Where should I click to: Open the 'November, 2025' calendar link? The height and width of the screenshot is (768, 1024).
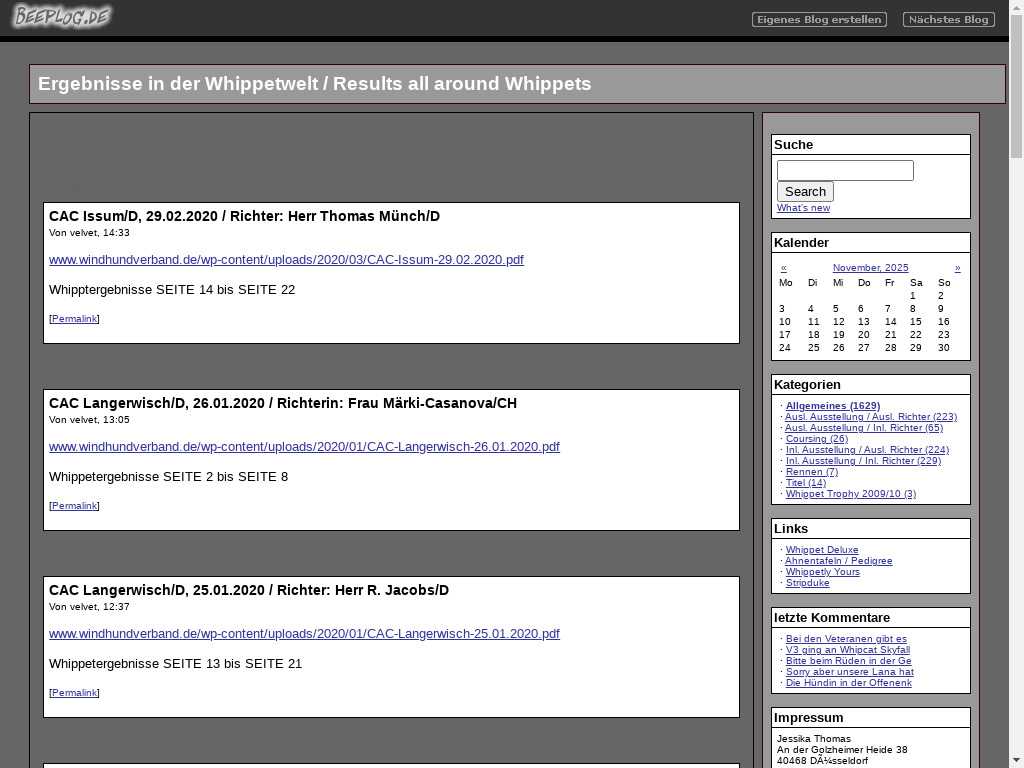click(870, 268)
